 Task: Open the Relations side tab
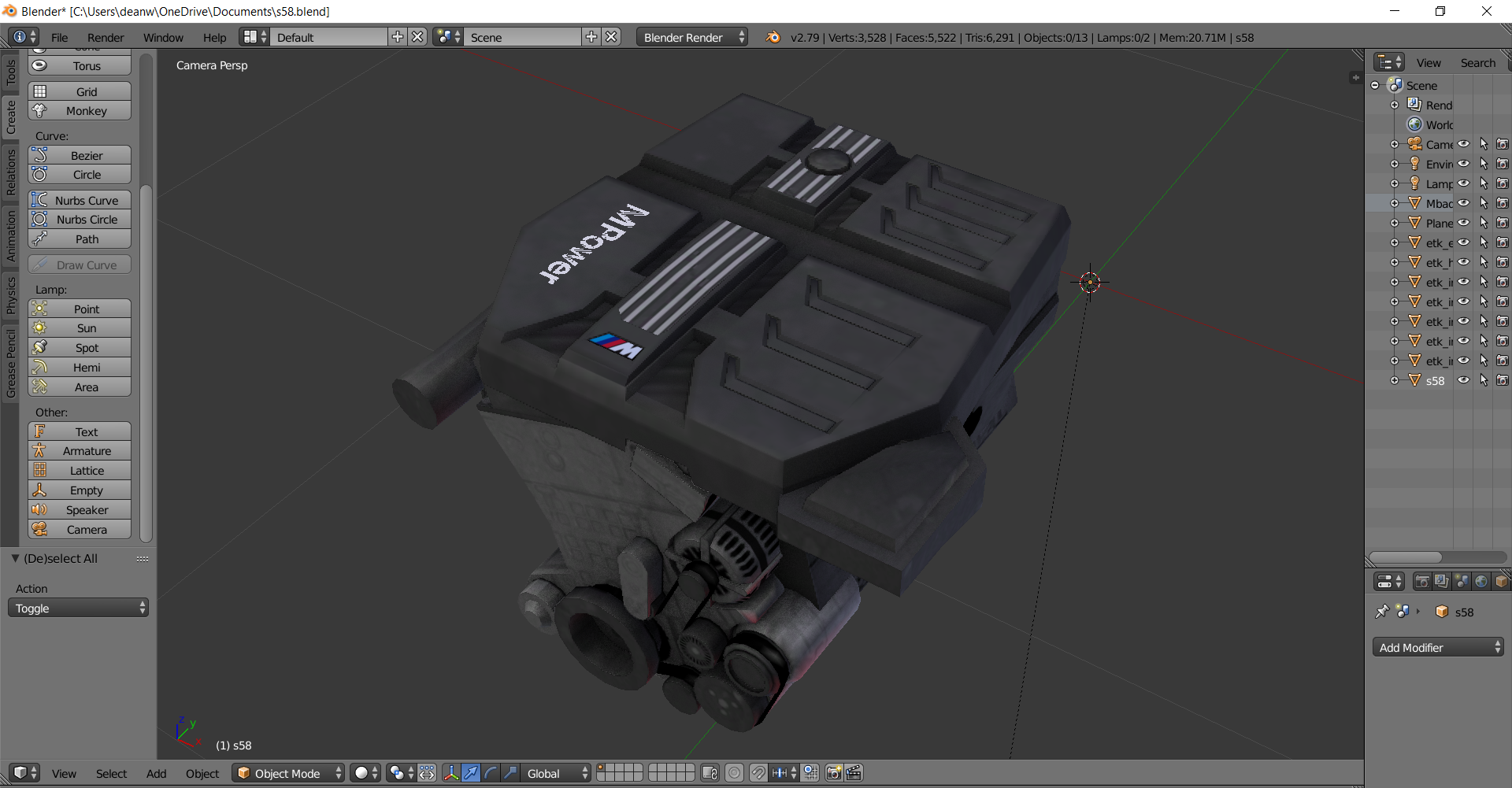click(x=10, y=172)
